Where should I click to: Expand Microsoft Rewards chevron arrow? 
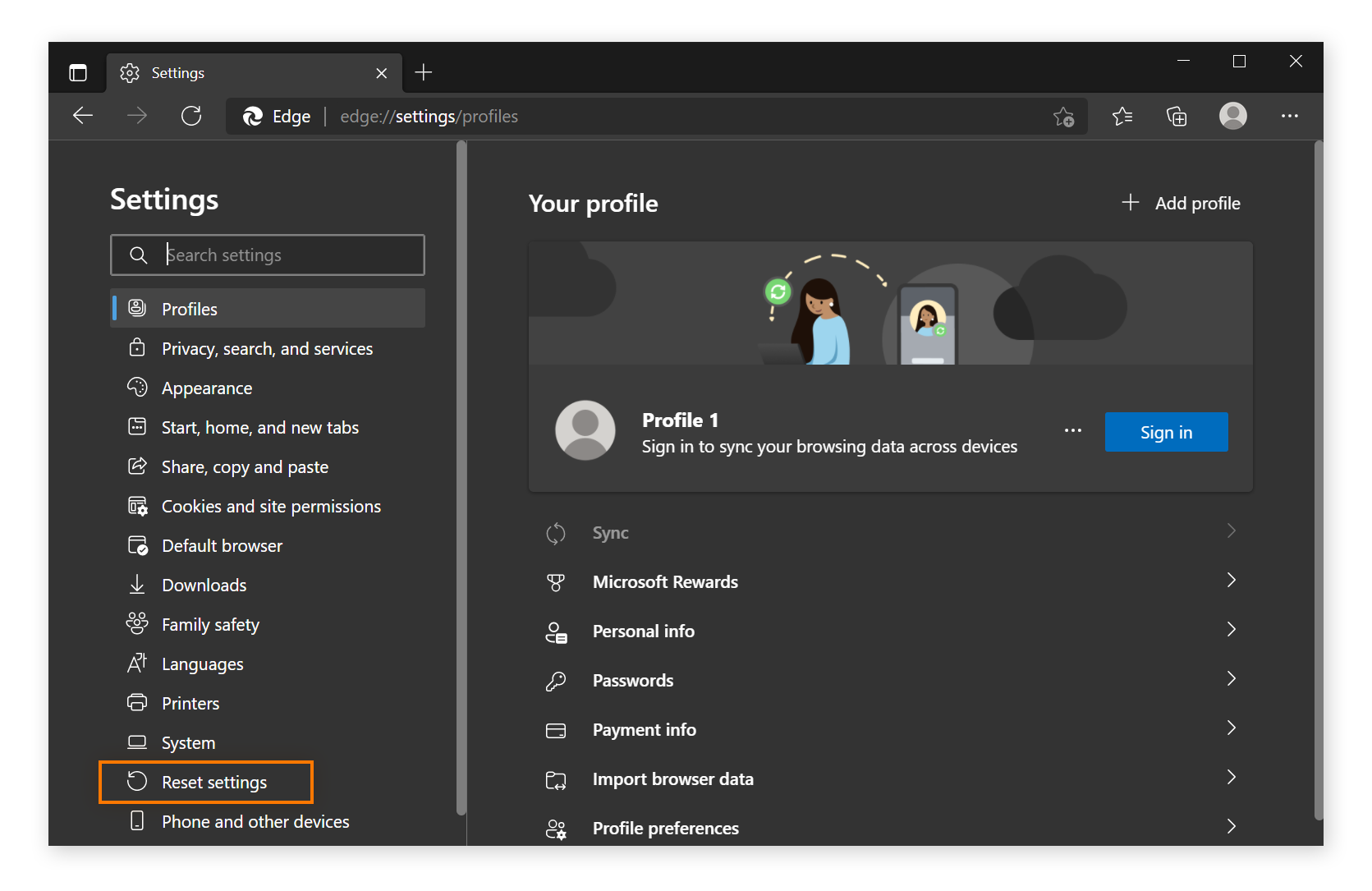[x=1231, y=580]
